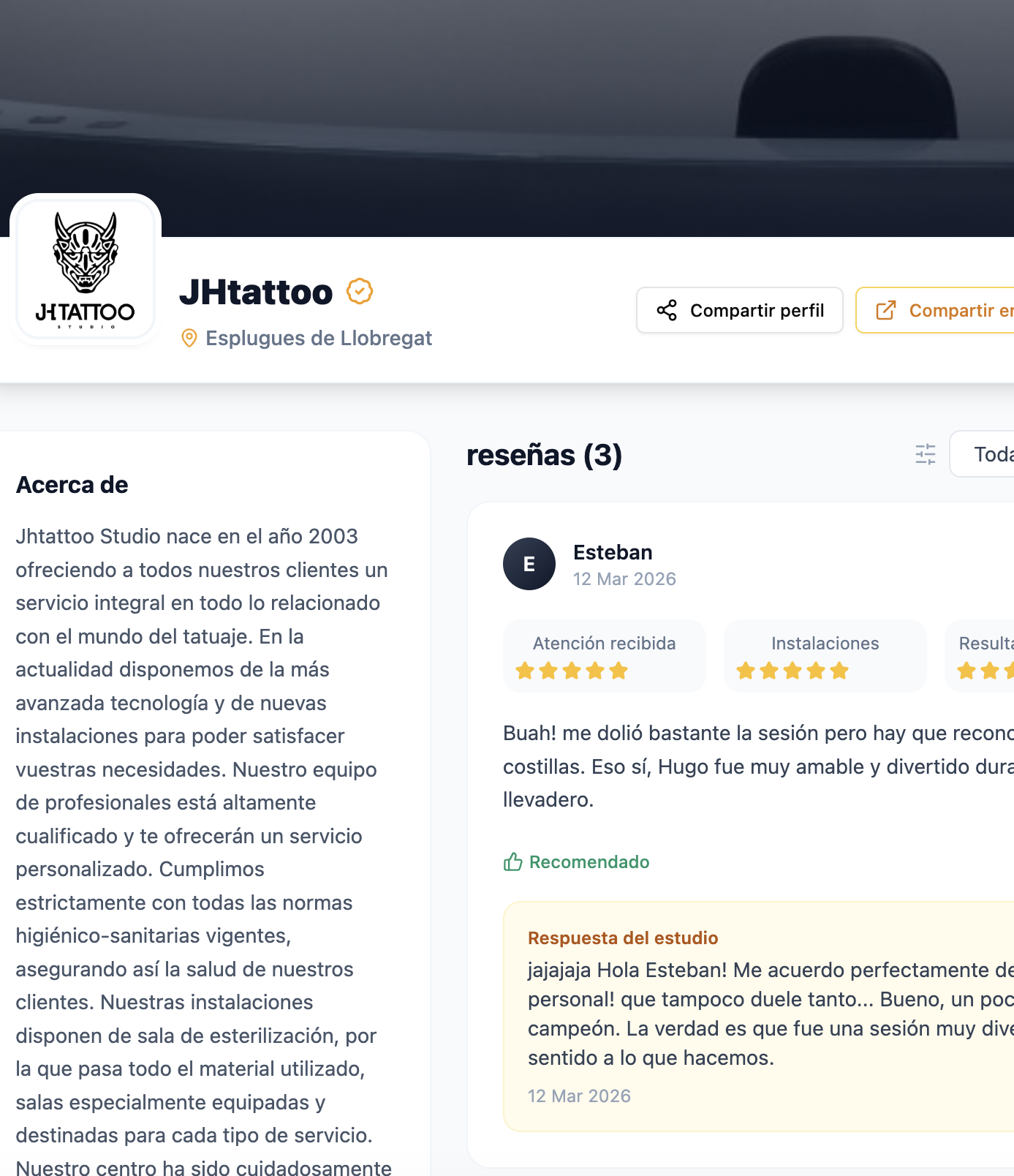This screenshot has width=1014, height=1176.
Task: Click the JHtattoo studio logo thumbnail
Action: (x=86, y=269)
